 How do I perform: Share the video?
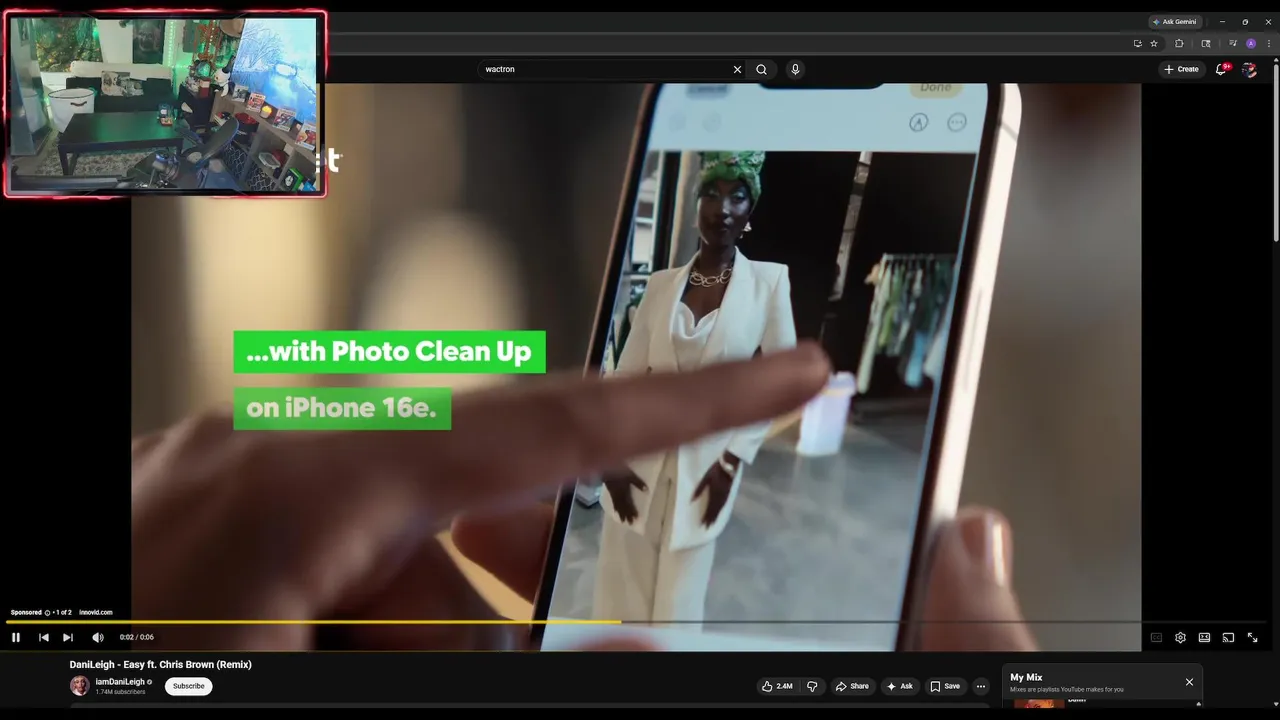[x=852, y=686]
